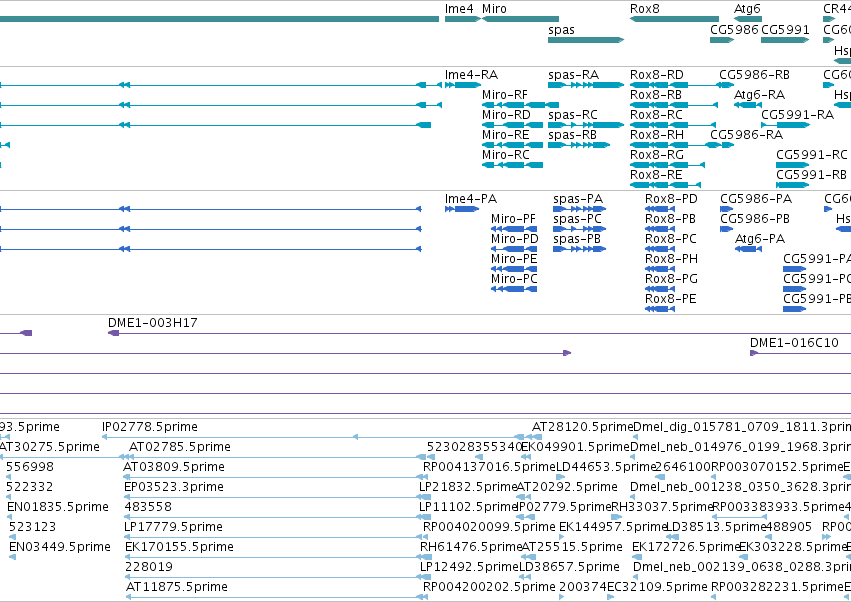The width and height of the screenshot is (851, 602).
Task: Click the Rox8-PH protein label
Action: (x=671, y=259)
